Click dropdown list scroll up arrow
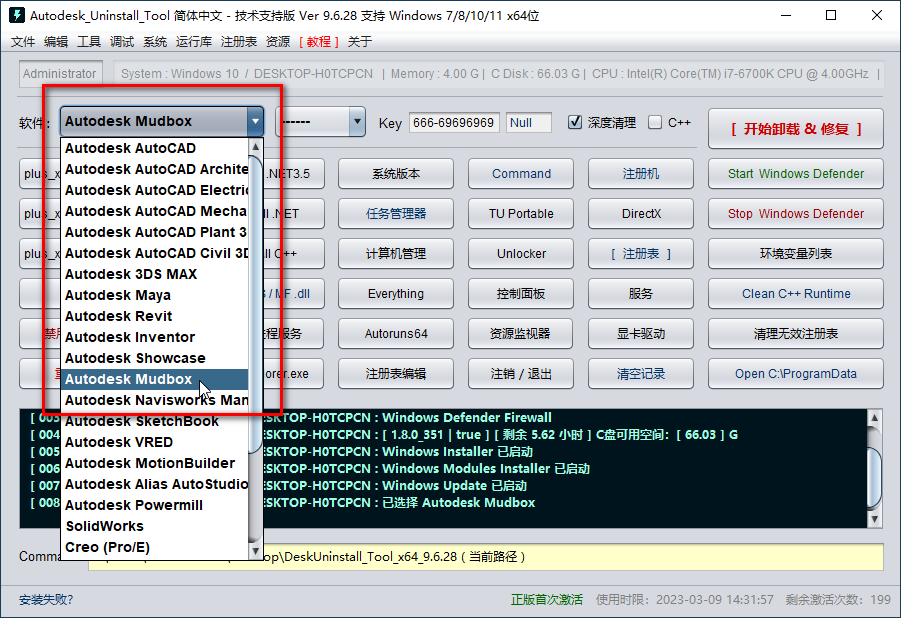901x618 pixels. pyautogui.click(x=256, y=147)
